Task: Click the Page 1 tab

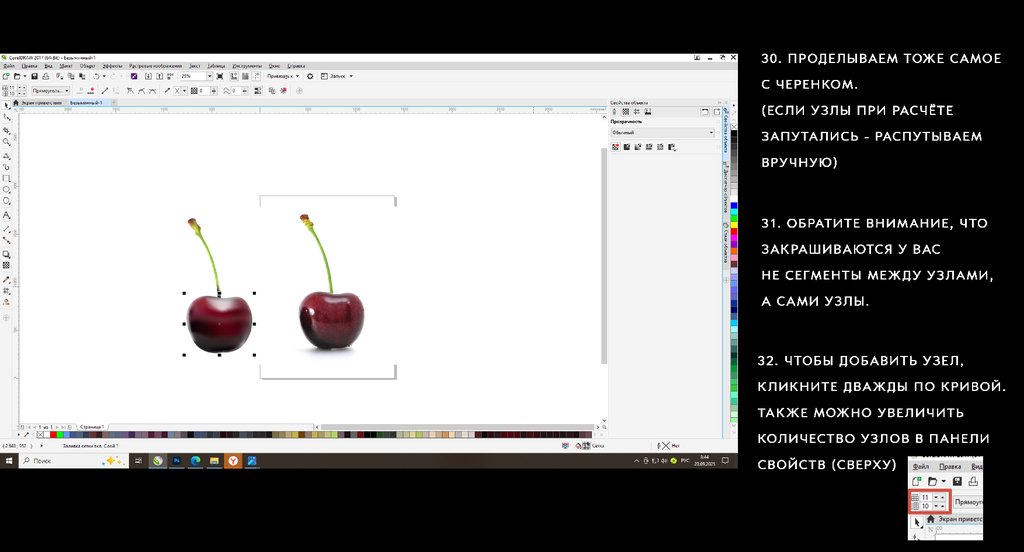Action: 91,427
